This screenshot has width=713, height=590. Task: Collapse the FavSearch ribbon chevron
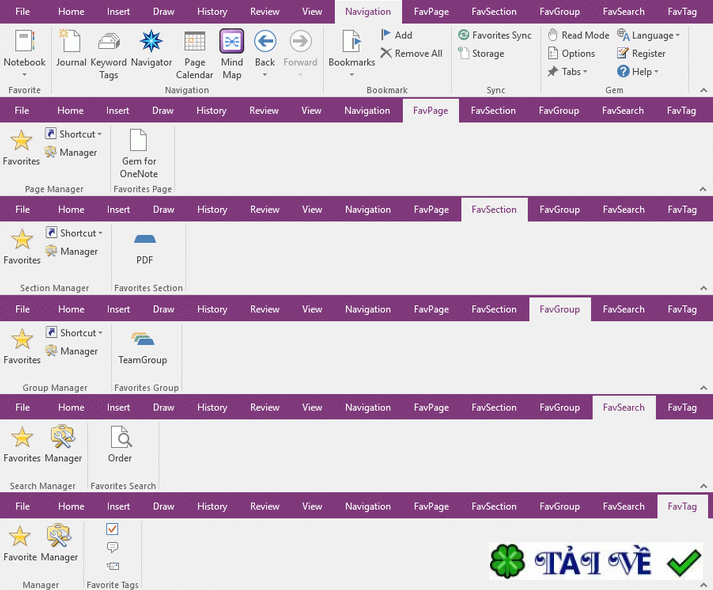coord(703,486)
